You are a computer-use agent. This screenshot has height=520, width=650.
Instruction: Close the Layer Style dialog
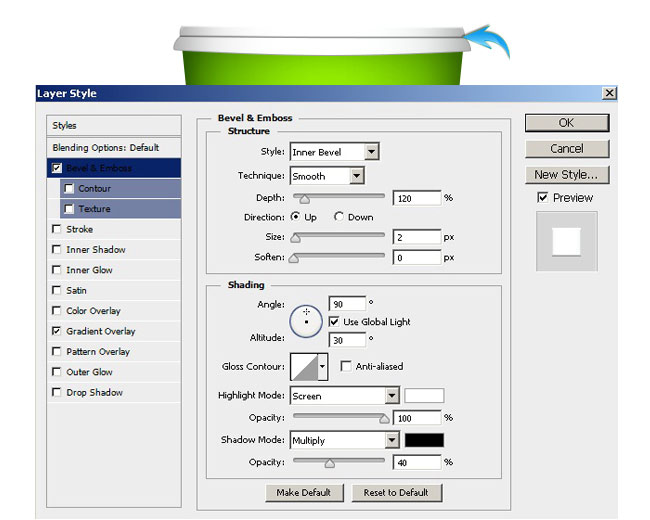point(609,93)
